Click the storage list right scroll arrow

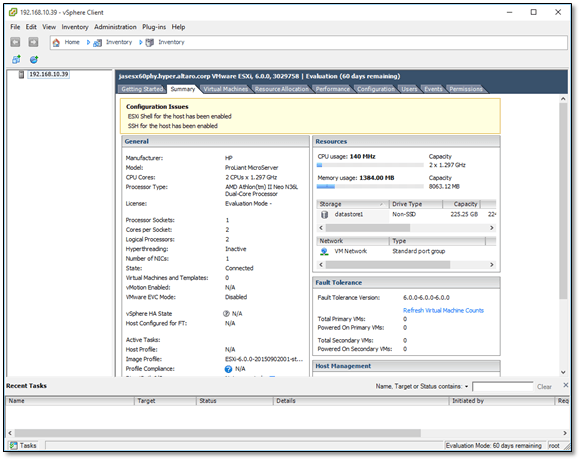point(492,228)
